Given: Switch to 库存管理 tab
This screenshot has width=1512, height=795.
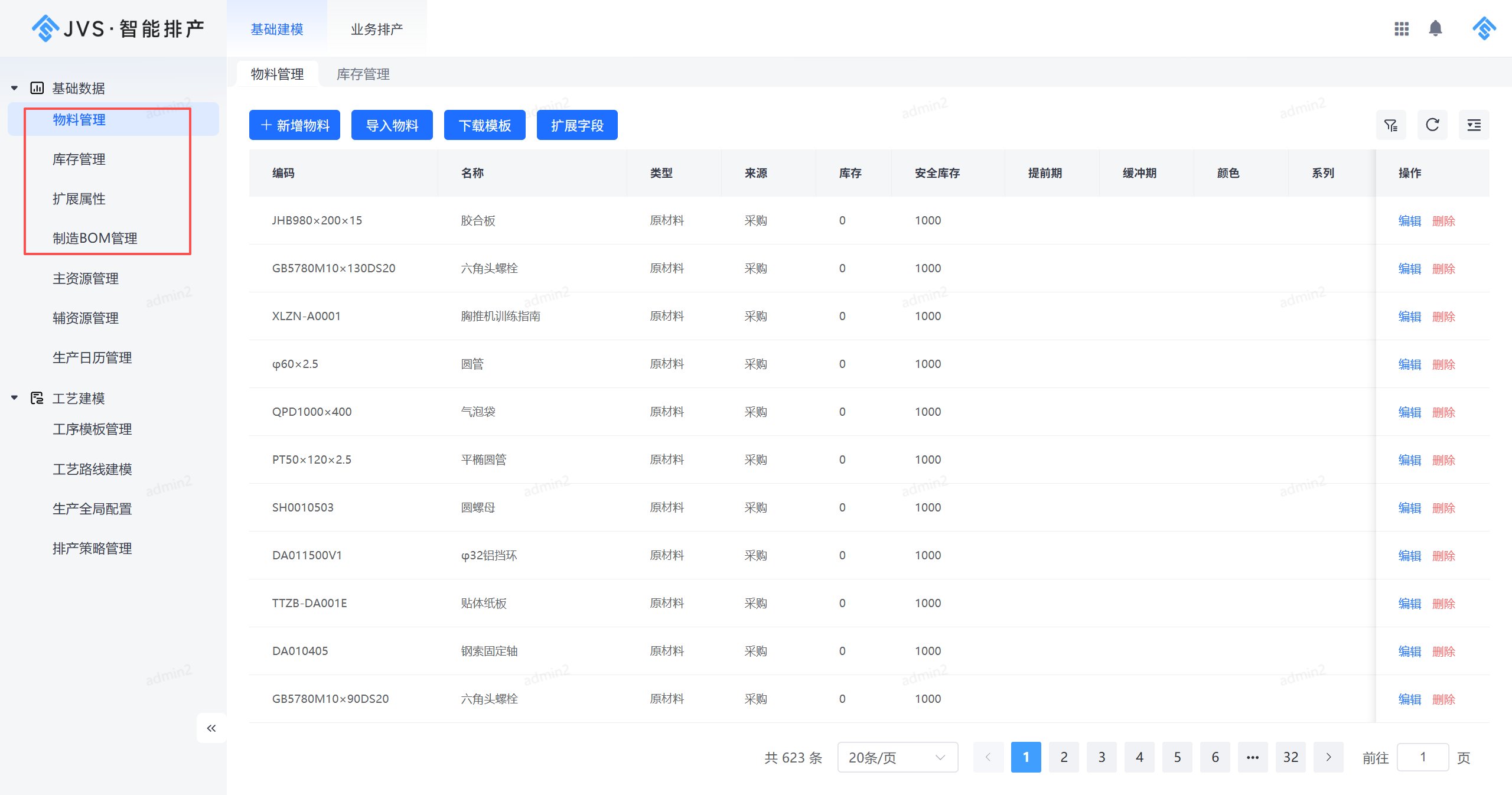Looking at the screenshot, I should pos(363,74).
